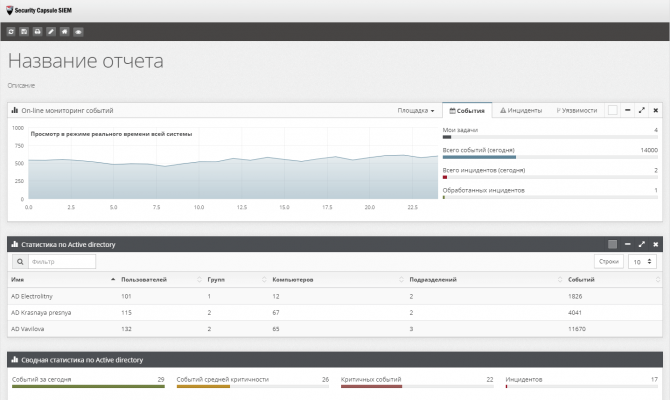
Task: Click the Событий средней критичности label
Action: click(x=223, y=379)
